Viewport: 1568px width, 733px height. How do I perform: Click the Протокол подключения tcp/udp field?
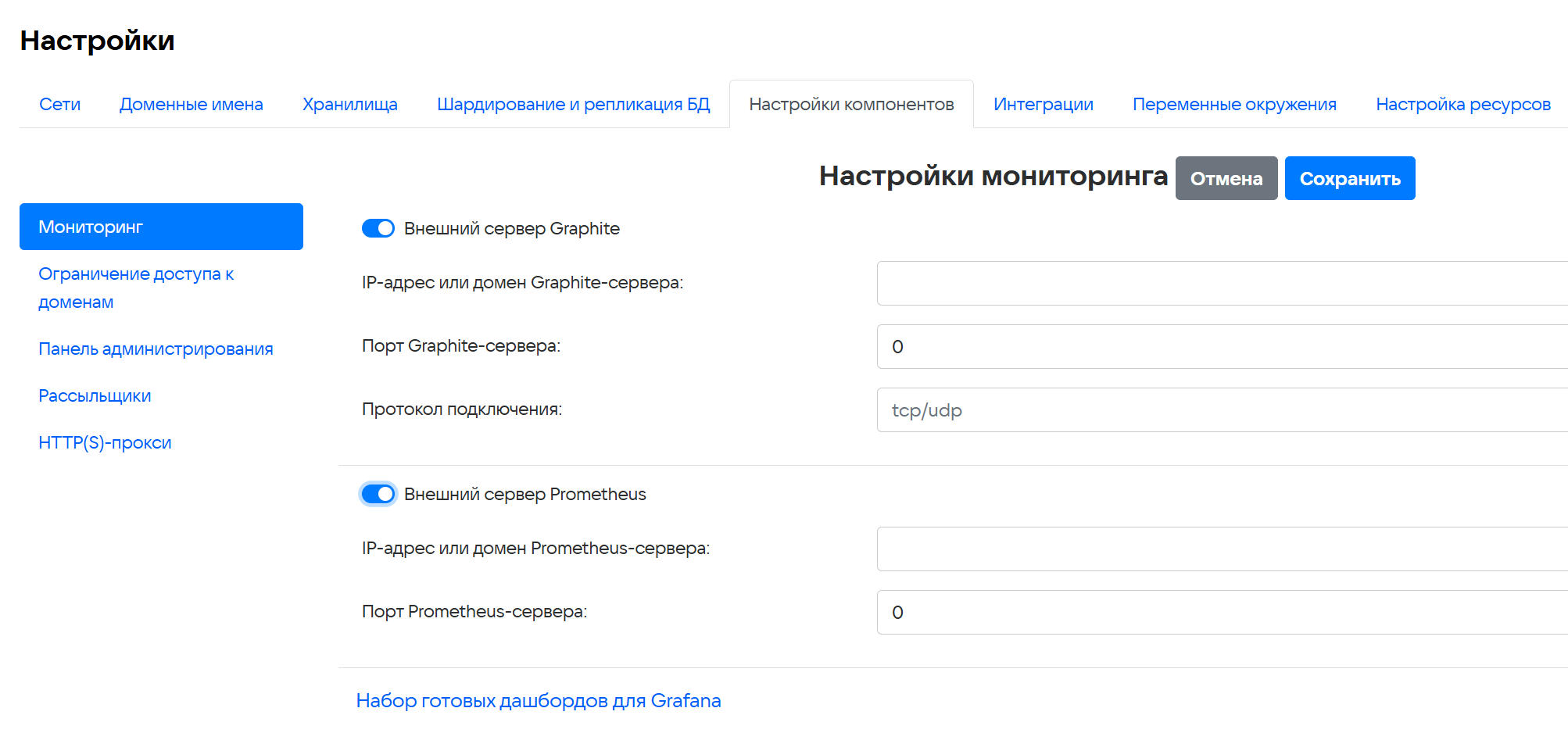click(1221, 409)
